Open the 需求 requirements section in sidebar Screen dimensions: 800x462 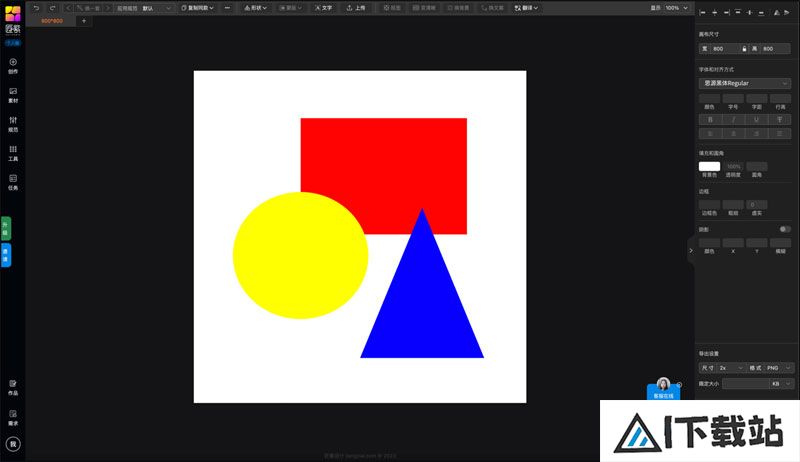tap(13, 418)
